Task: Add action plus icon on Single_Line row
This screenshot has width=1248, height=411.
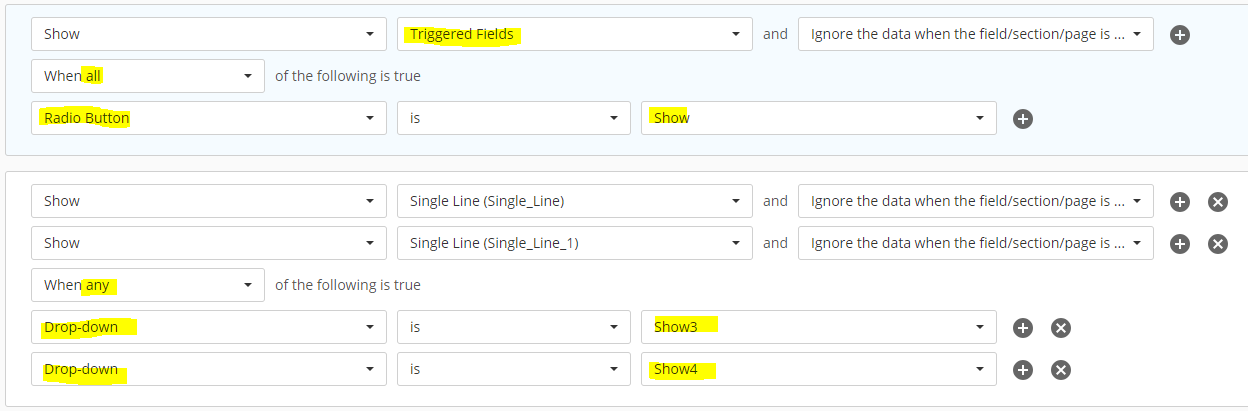Action: (1180, 201)
